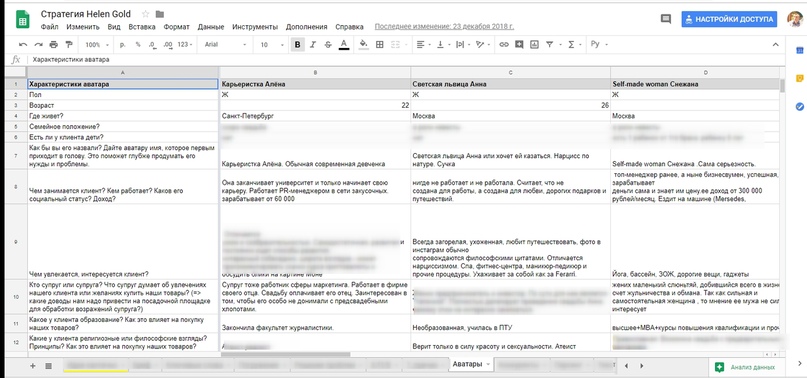Open the text color picker (underlined A)
This screenshot has width=807, height=378.
344,45
